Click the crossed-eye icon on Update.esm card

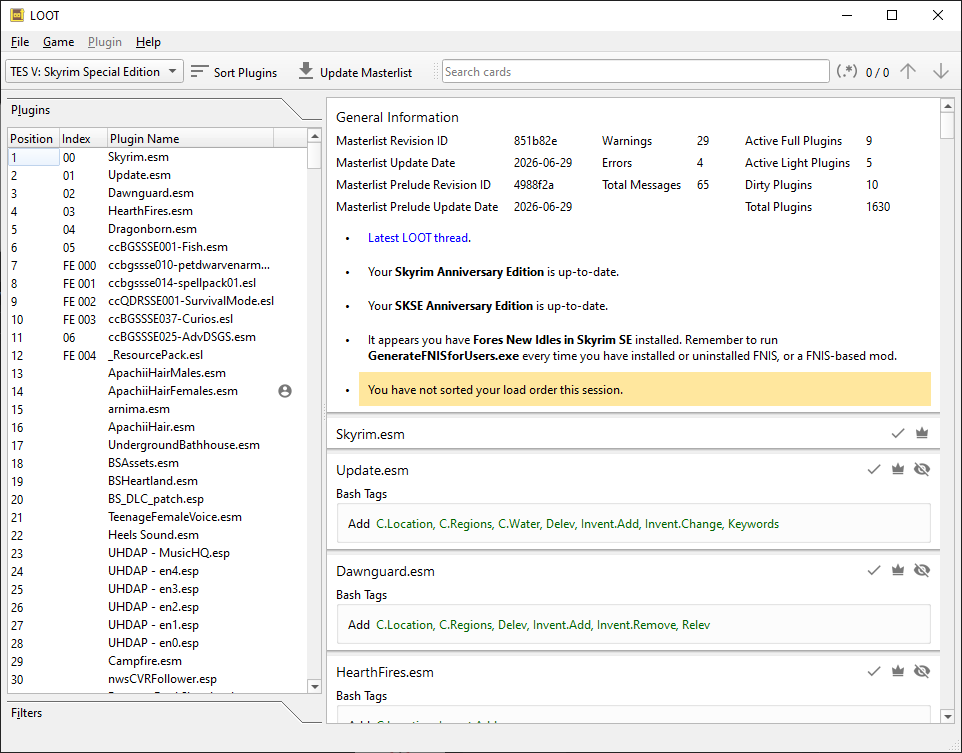(922, 469)
